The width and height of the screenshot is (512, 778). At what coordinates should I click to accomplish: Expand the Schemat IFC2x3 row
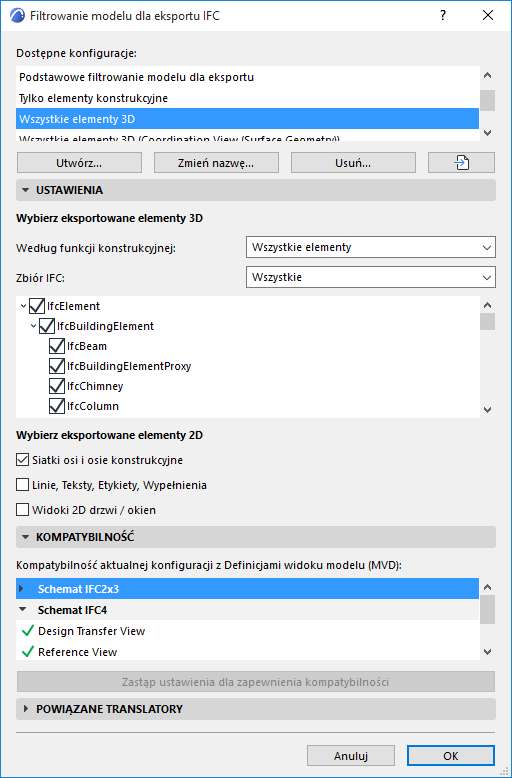(21, 589)
